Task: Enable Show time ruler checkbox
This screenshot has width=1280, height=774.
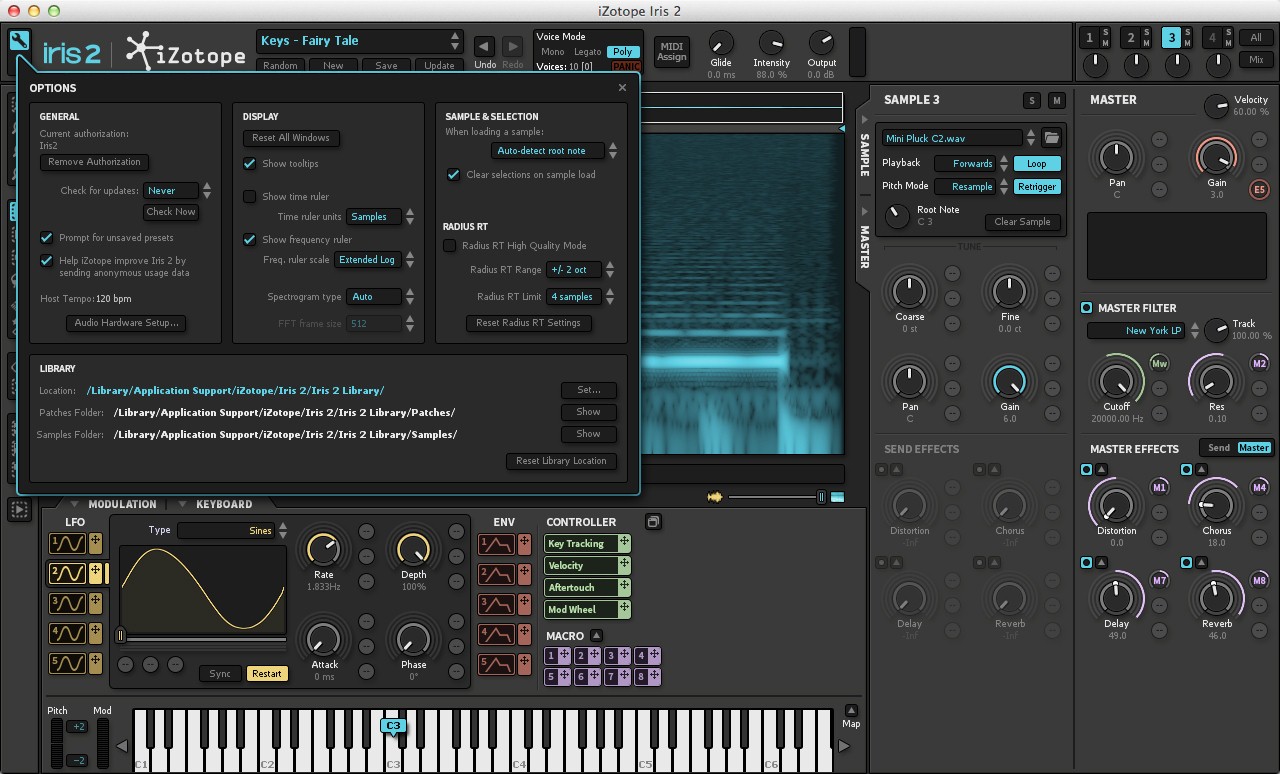Action: (x=250, y=197)
